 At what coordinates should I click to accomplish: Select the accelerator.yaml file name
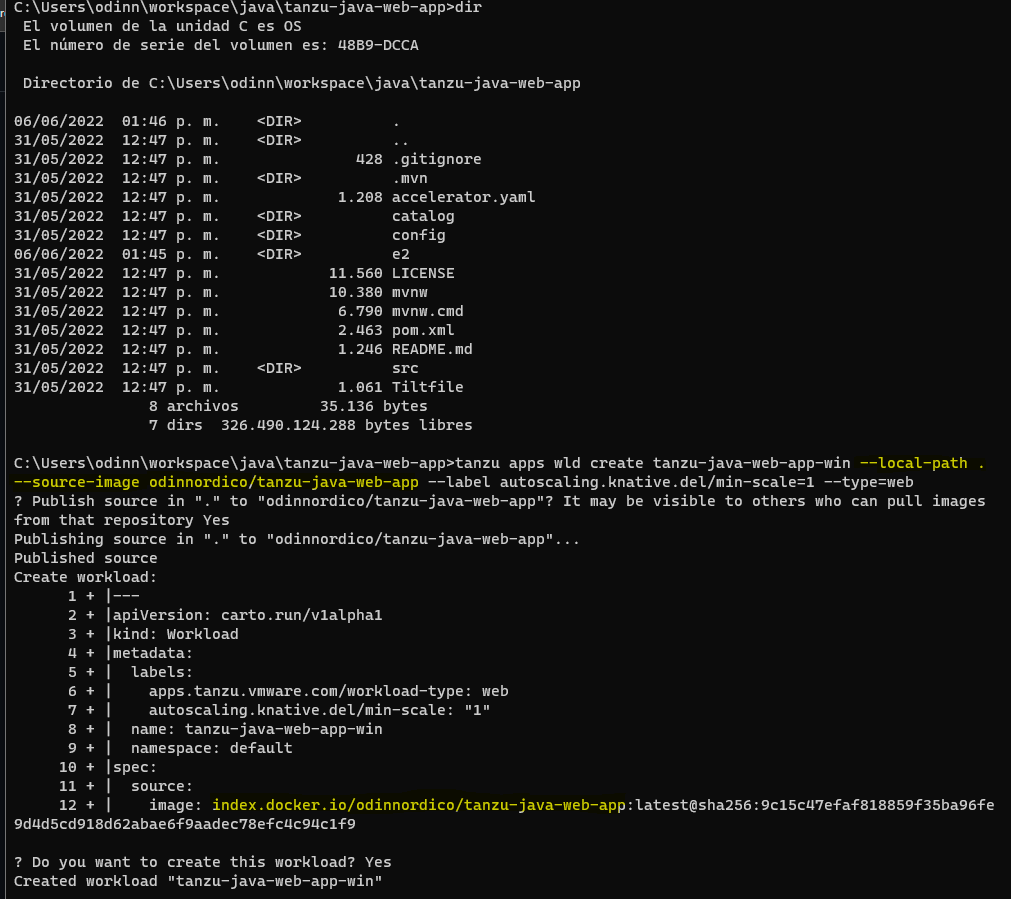tap(464, 197)
